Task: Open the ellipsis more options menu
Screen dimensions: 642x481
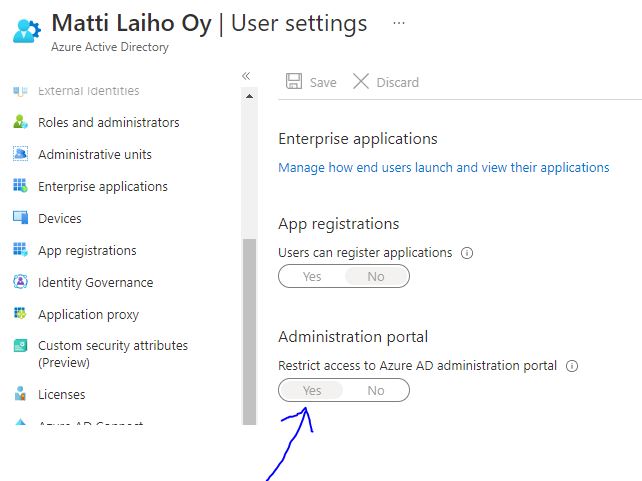Action: 398,23
